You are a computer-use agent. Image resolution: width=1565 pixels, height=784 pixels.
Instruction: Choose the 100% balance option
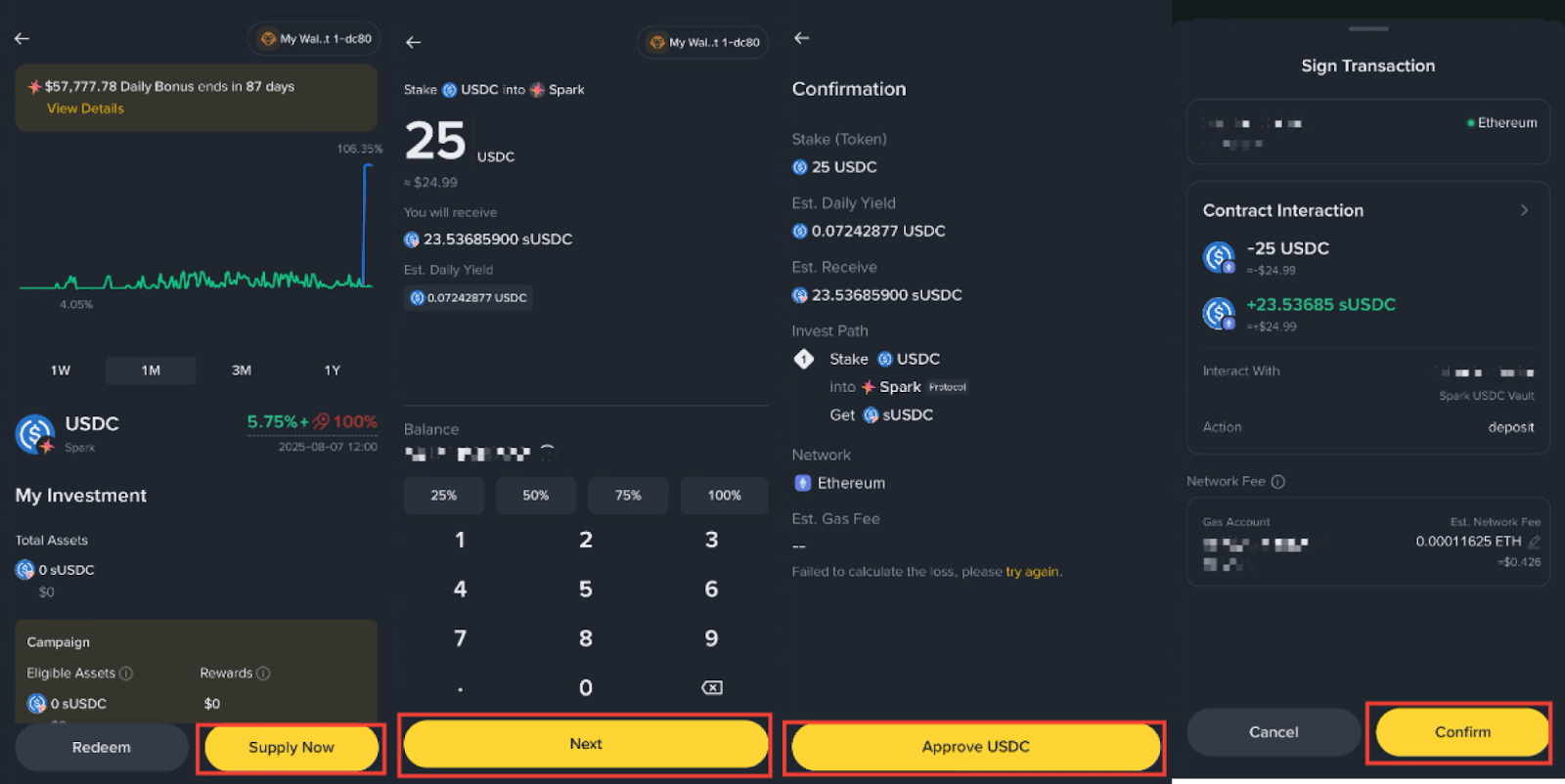725,496
